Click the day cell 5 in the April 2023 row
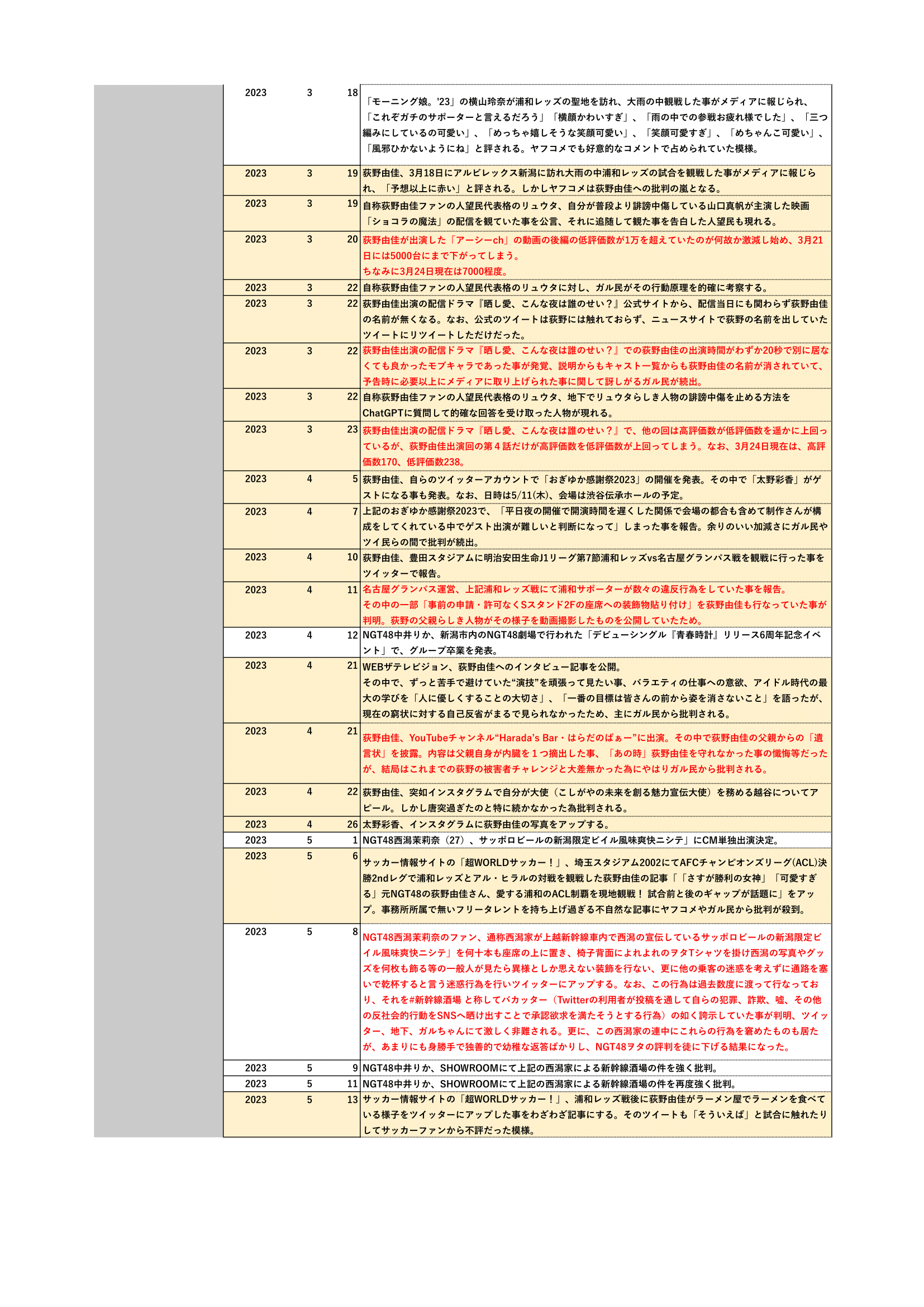924x1307 pixels. (x=355, y=479)
